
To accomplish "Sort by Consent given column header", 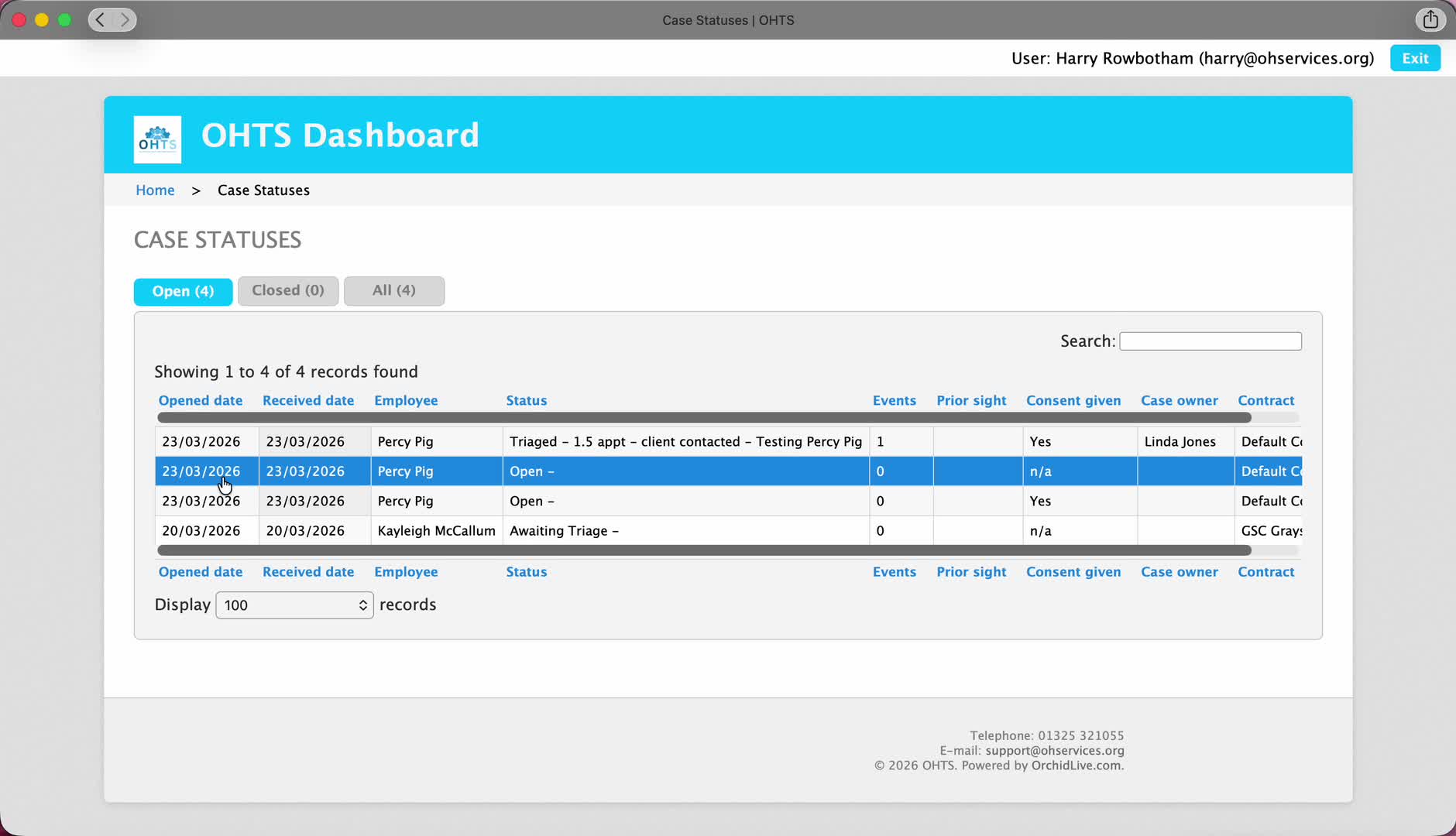I will coord(1073,401).
